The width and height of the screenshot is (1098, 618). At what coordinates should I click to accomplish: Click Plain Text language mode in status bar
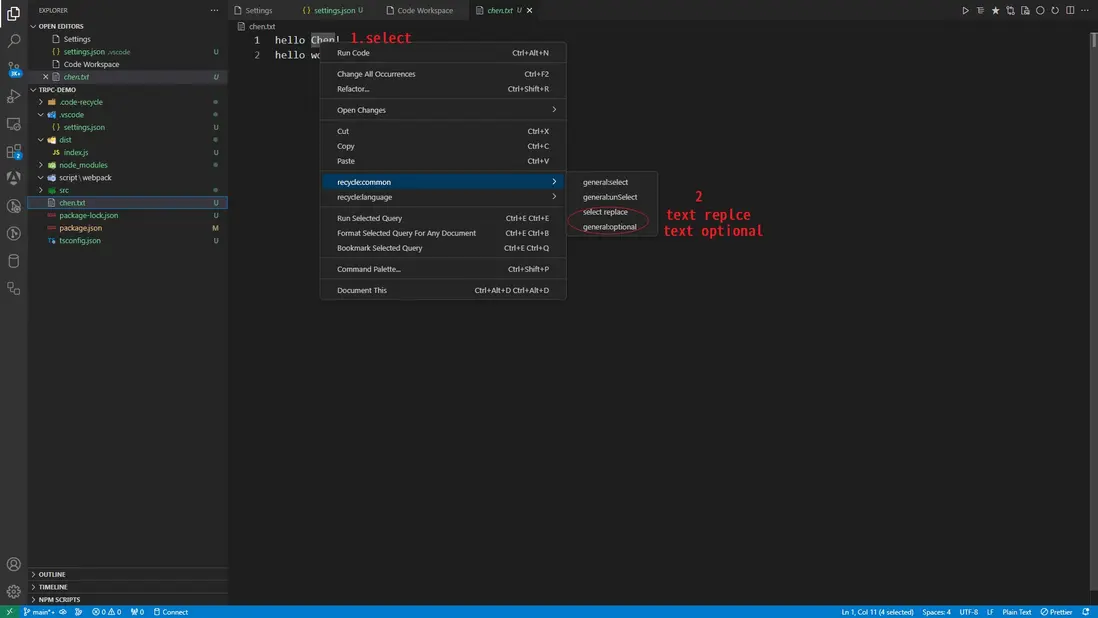pyautogui.click(x=1016, y=612)
